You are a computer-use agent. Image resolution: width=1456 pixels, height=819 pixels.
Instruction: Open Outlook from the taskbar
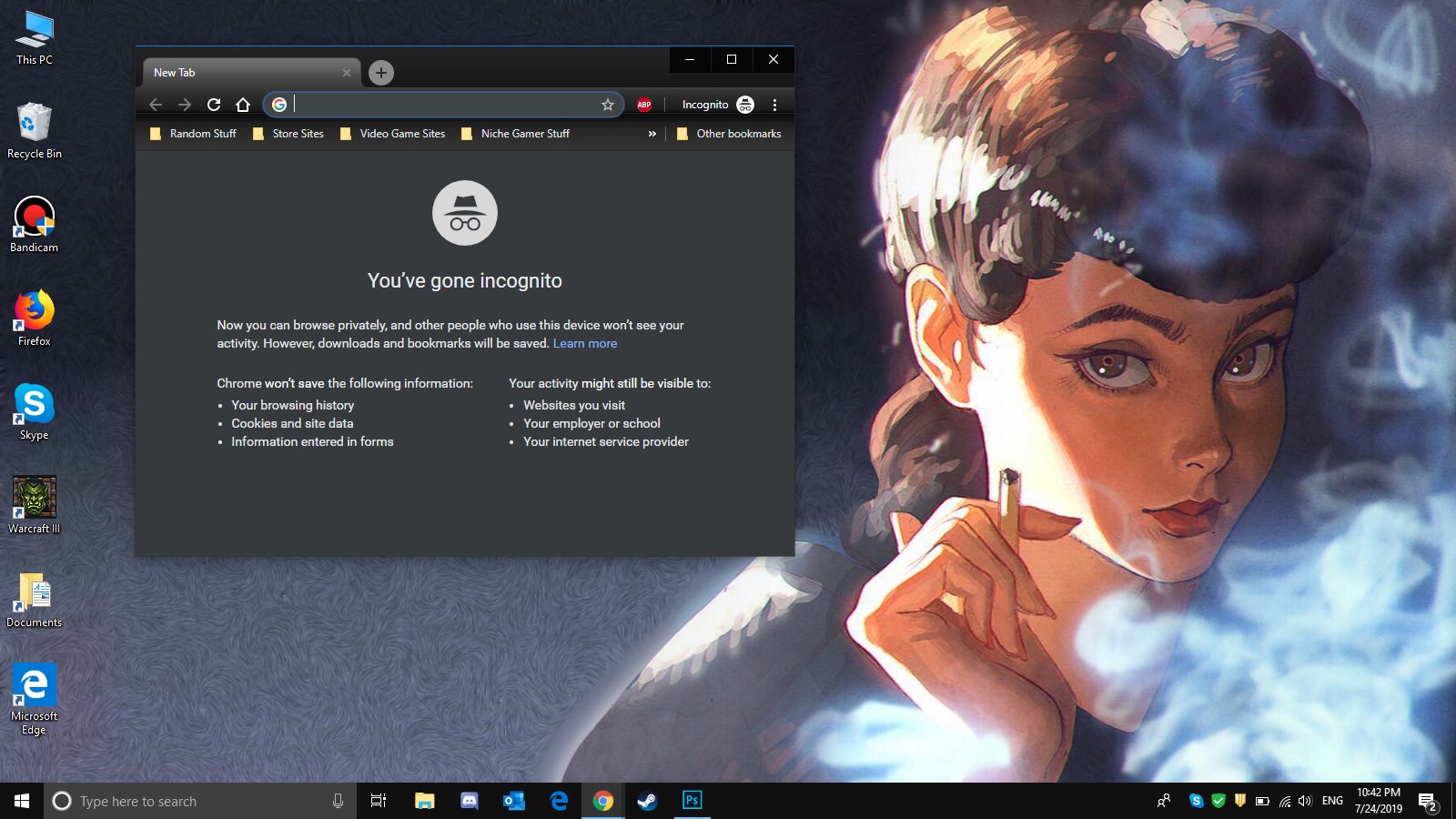(x=514, y=801)
